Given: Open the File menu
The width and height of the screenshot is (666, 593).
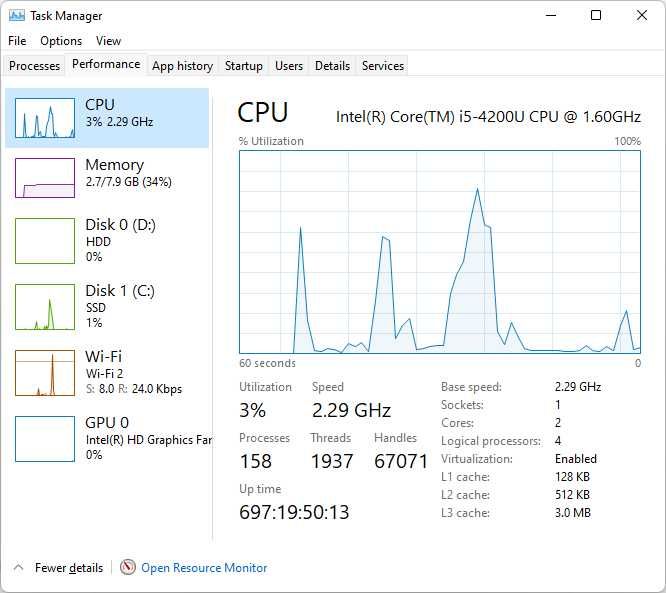Looking at the screenshot, I should (17, 41).
